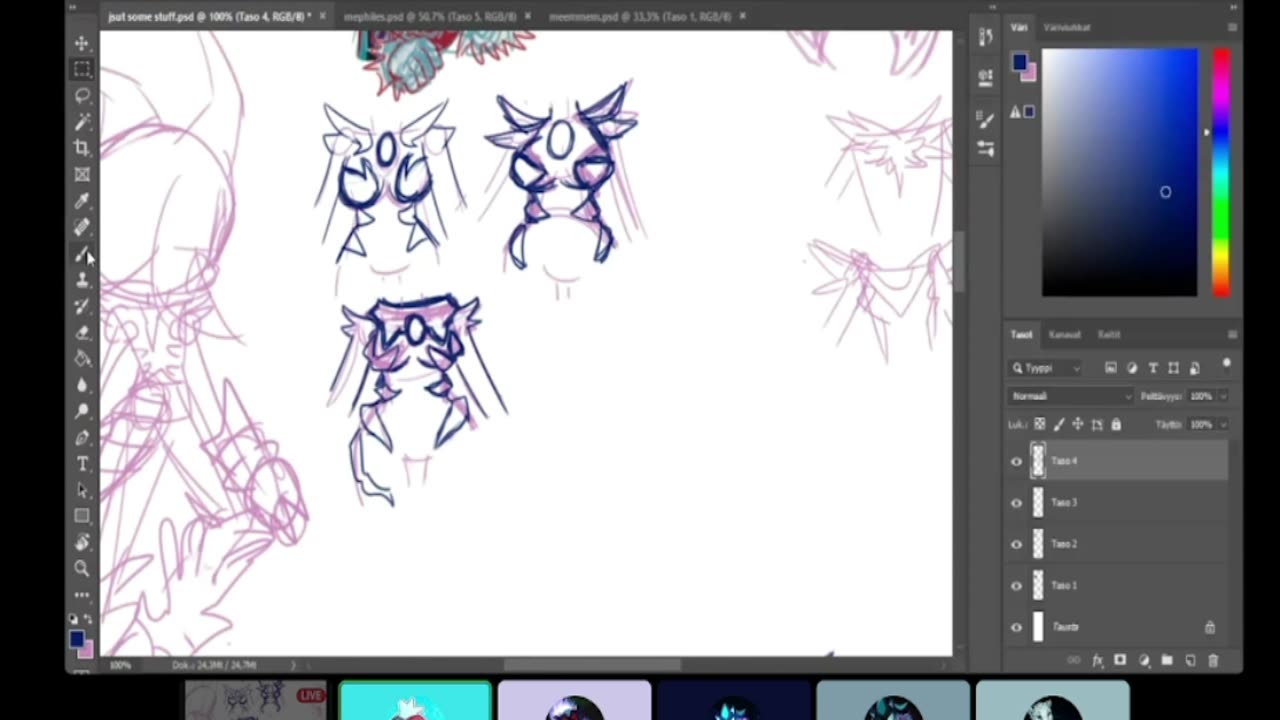The width and height of the screenshot is (1280, 720).
Task: Show the extra tools ellipsis menu
Action: (x=82, y=595)
